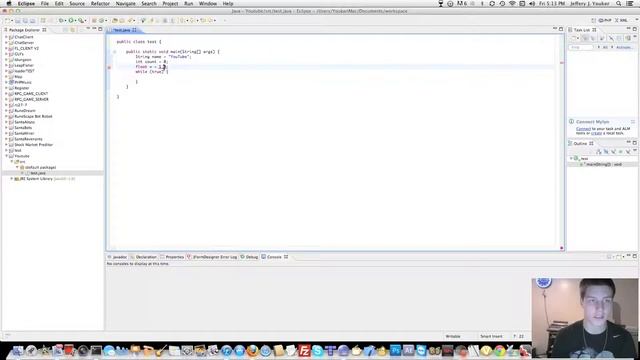
Task: Open the Run button dropdown arrow
Action: coord(76,20)
